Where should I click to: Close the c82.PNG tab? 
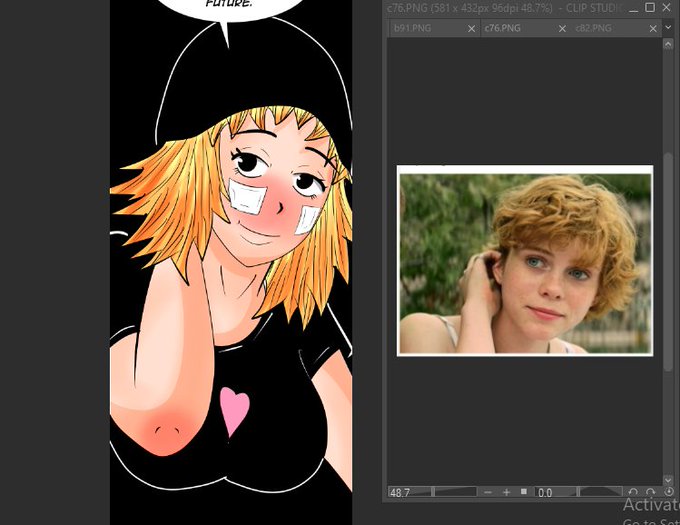[x=653, y=29]
